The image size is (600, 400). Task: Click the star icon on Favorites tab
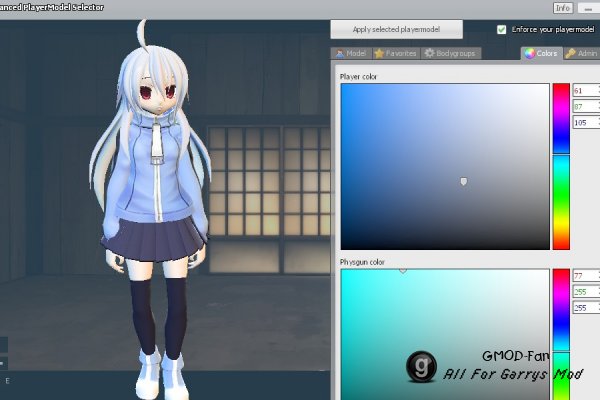click(379, 53)
